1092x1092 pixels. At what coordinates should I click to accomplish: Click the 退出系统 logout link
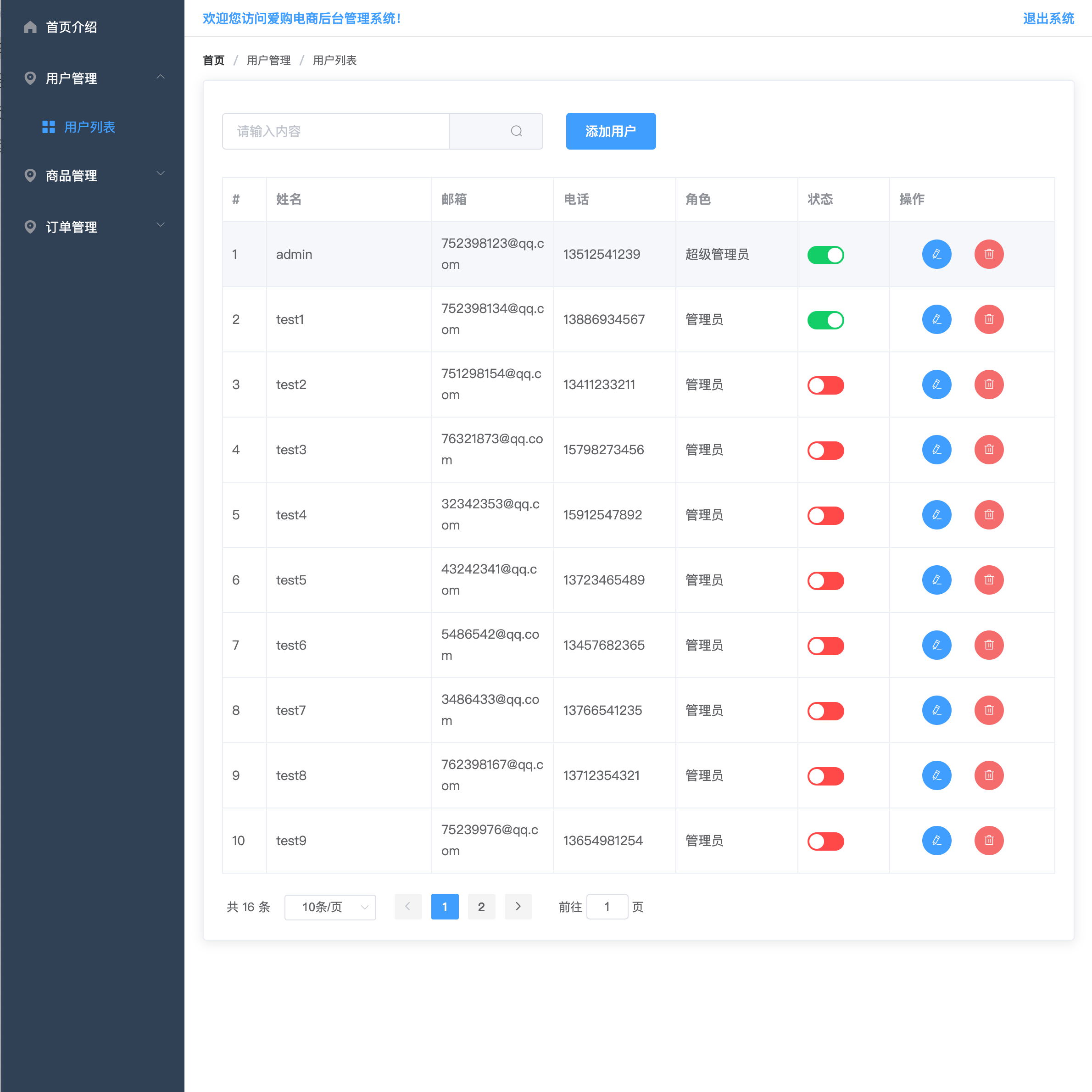pyautogui.click(x=1048, y=19)
